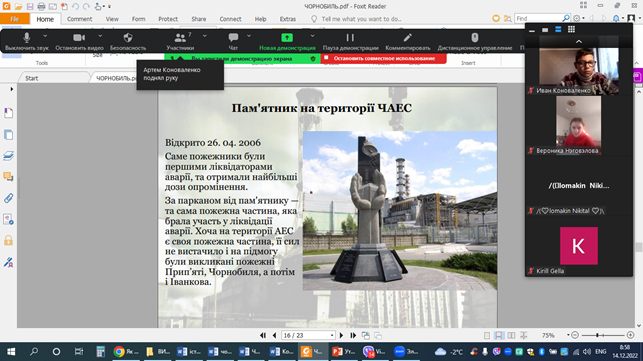Viewport: 643px width, 361px height.
Task: Select Kirill Gella participant tile
Action: click(x=579, y=246)
